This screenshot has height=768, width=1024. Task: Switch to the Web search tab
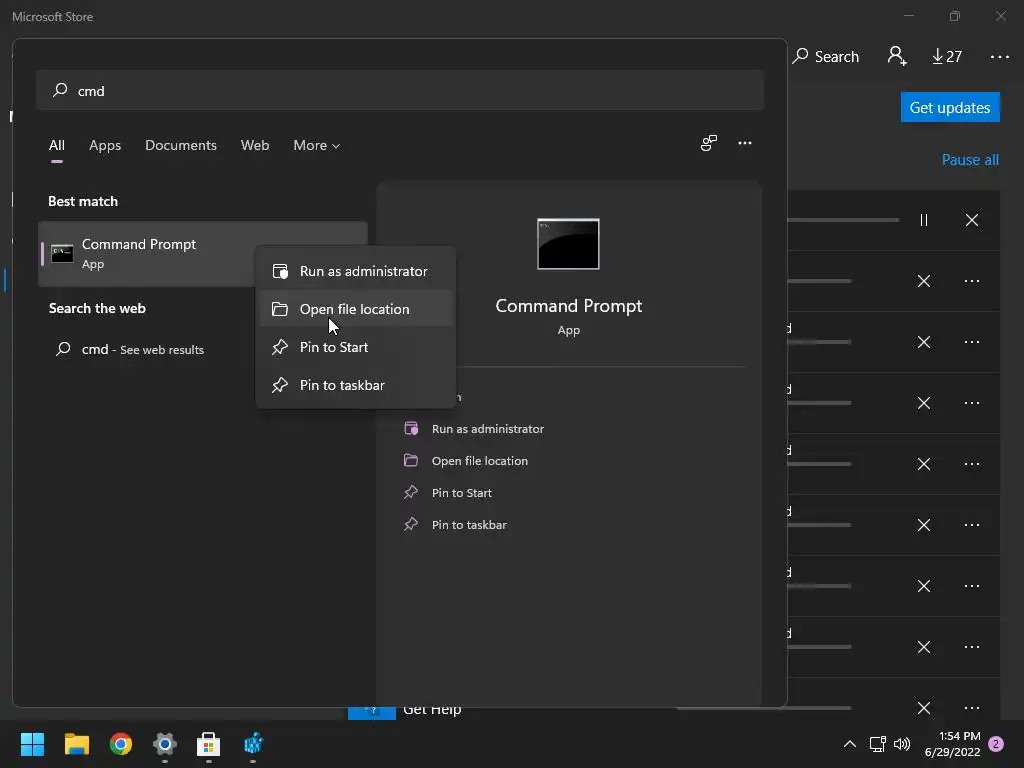(255, 145)
